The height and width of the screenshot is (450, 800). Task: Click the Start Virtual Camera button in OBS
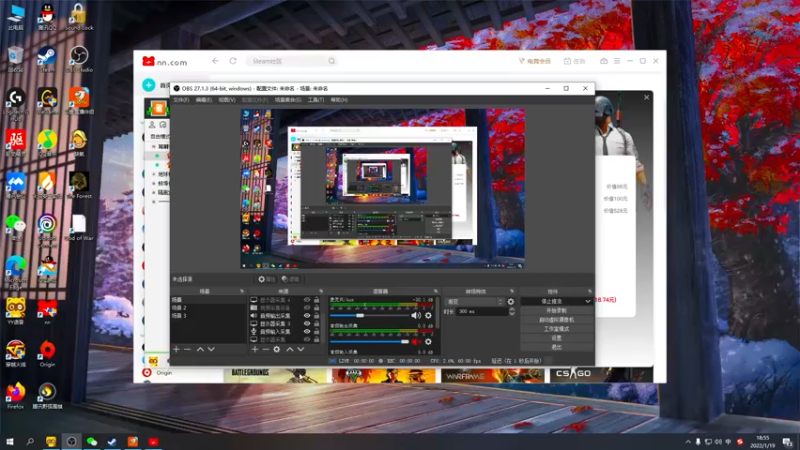pos(556,320)
